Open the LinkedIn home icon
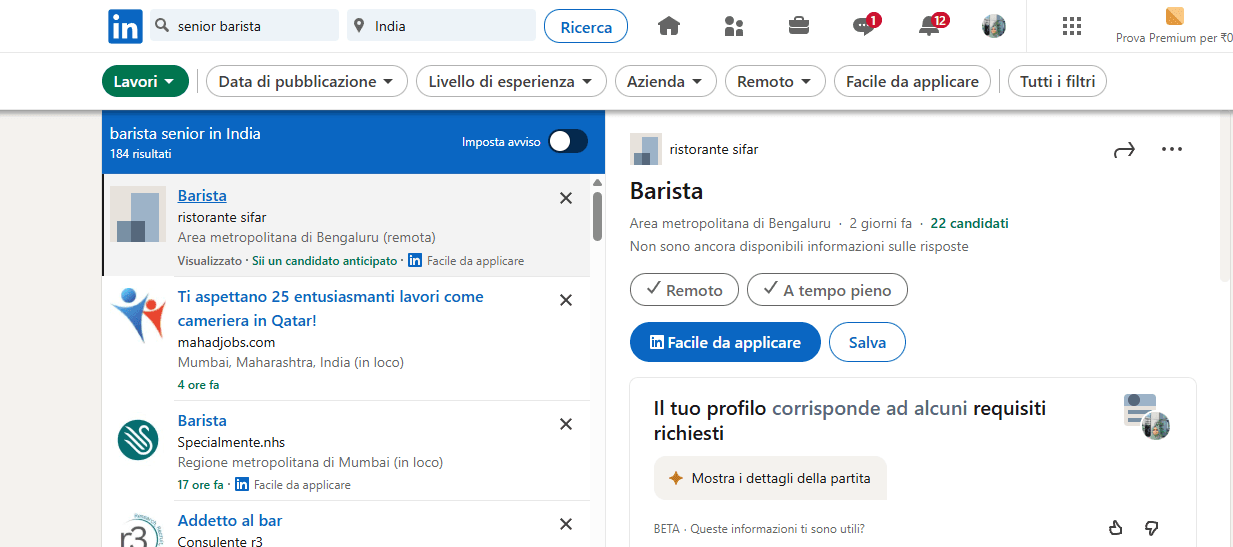 668,27
